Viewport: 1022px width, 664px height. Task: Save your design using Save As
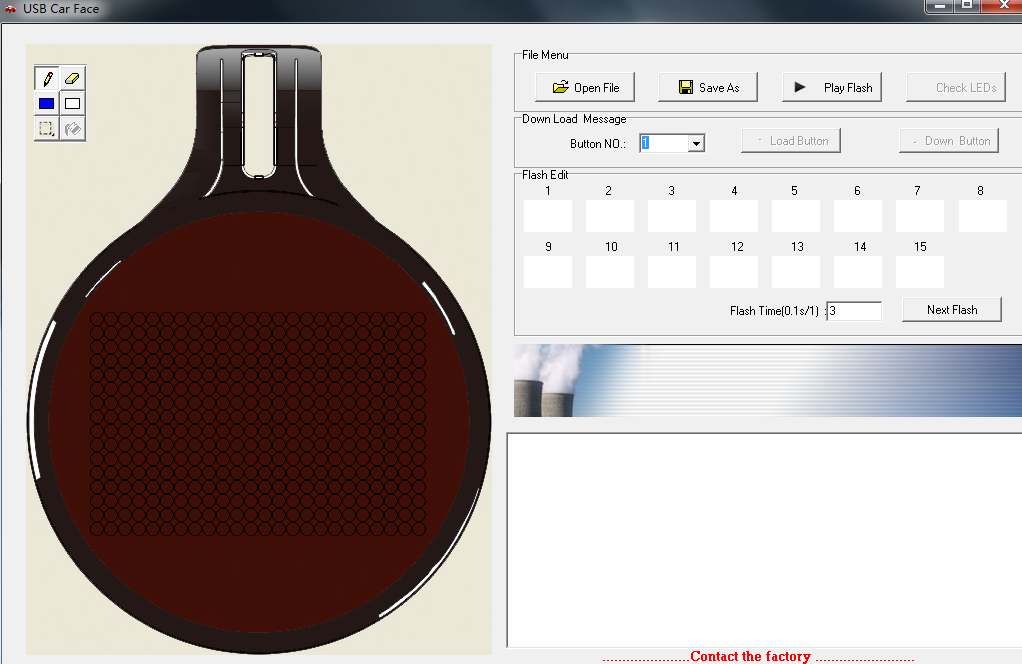point(708,87)
